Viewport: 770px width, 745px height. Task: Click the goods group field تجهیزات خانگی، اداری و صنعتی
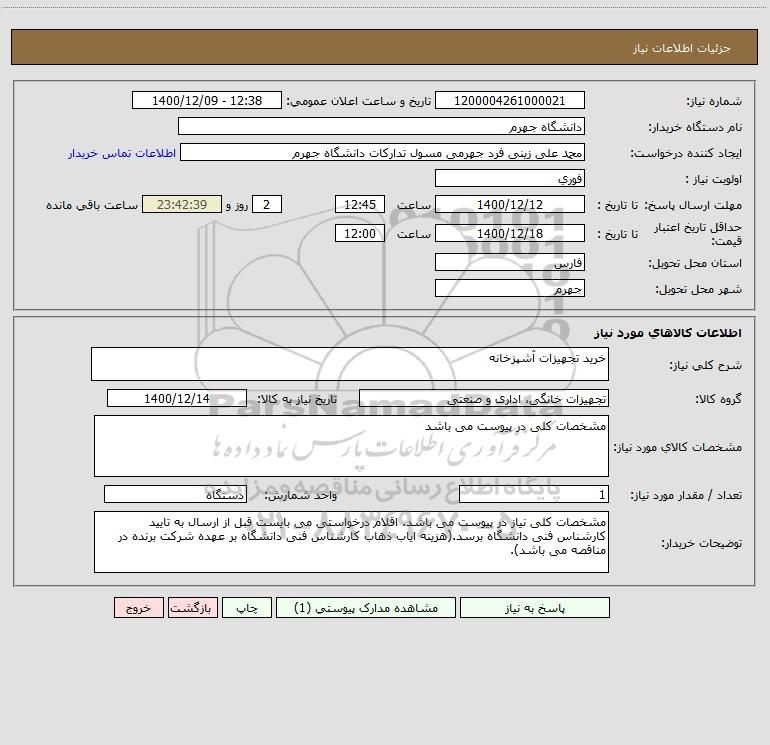click(484, 398)
